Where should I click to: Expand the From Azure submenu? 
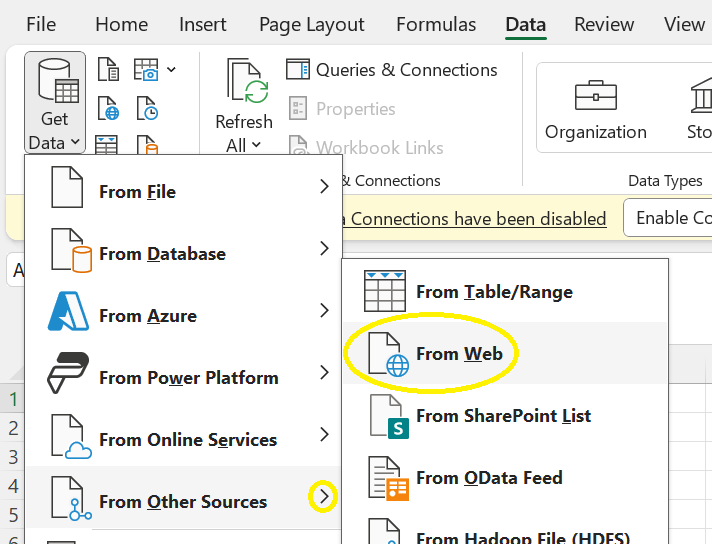183,311
